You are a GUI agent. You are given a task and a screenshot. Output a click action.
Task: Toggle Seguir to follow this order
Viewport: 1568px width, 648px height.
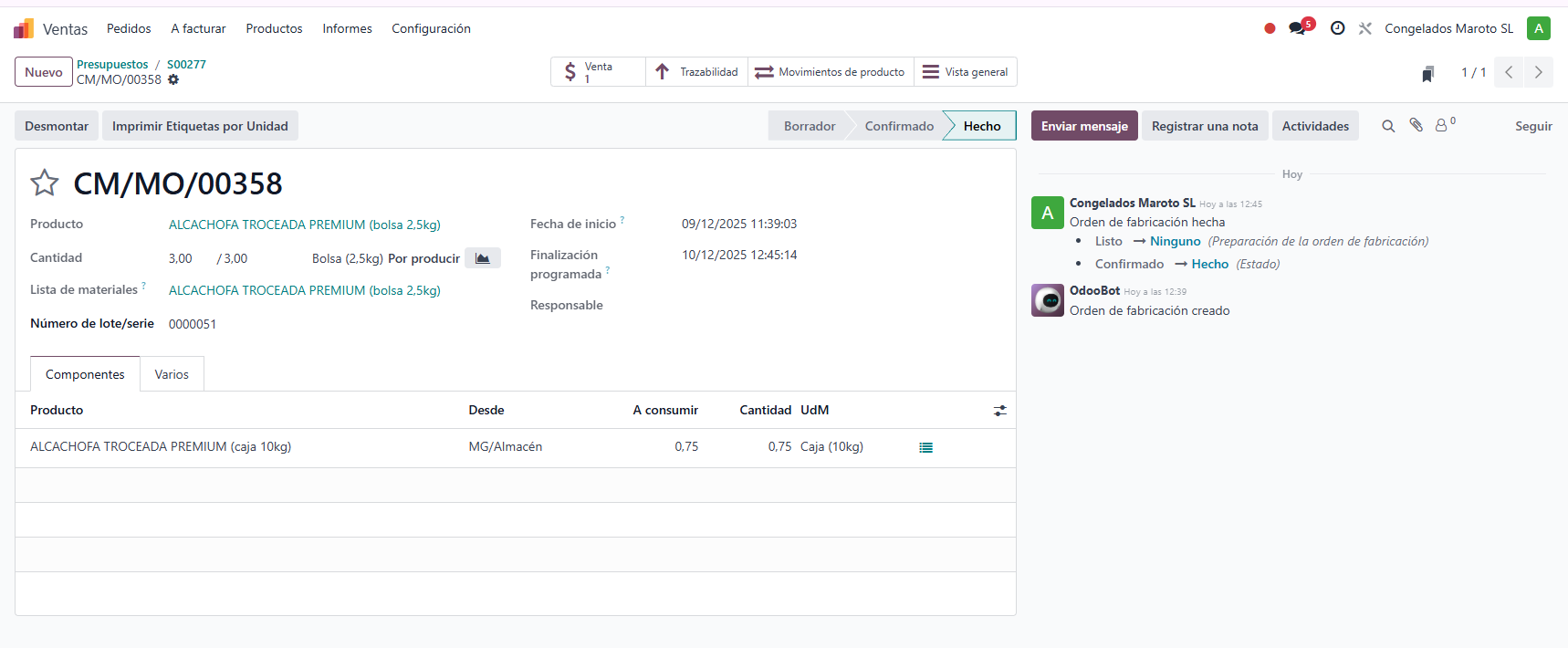1532,126
